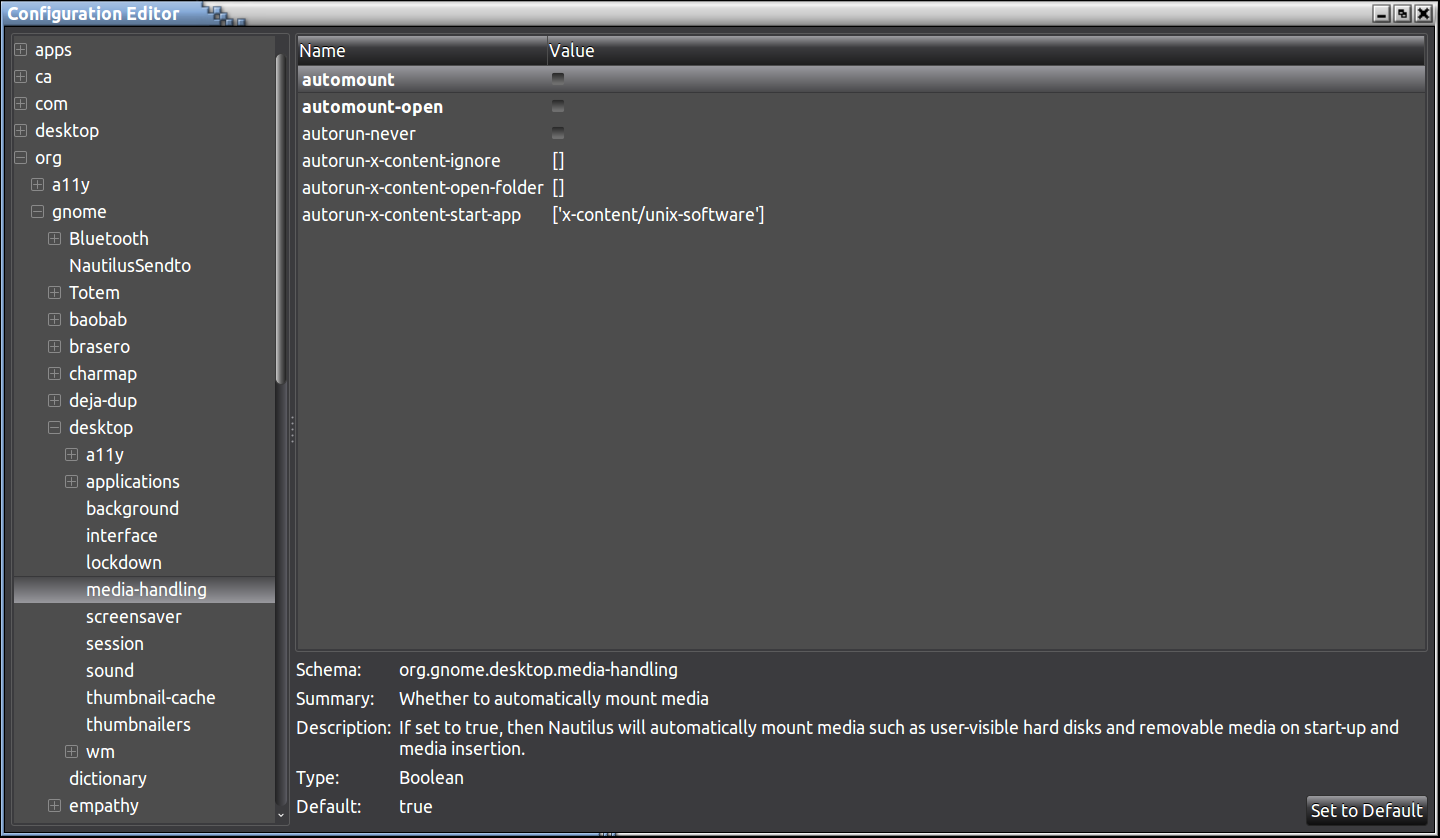Screen dimensions: 1440x838
Task: Click Set to Default button
Action: coord(1366,810)
